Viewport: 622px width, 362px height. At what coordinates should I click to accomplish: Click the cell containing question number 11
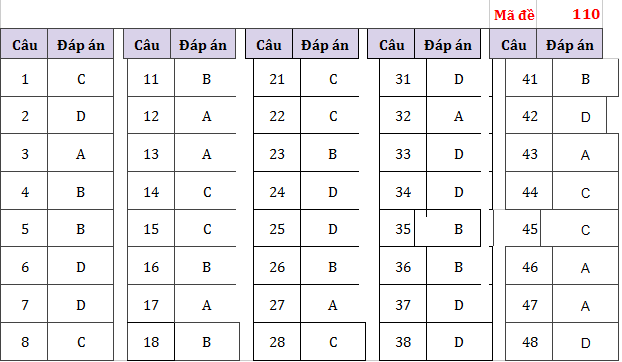151,78
